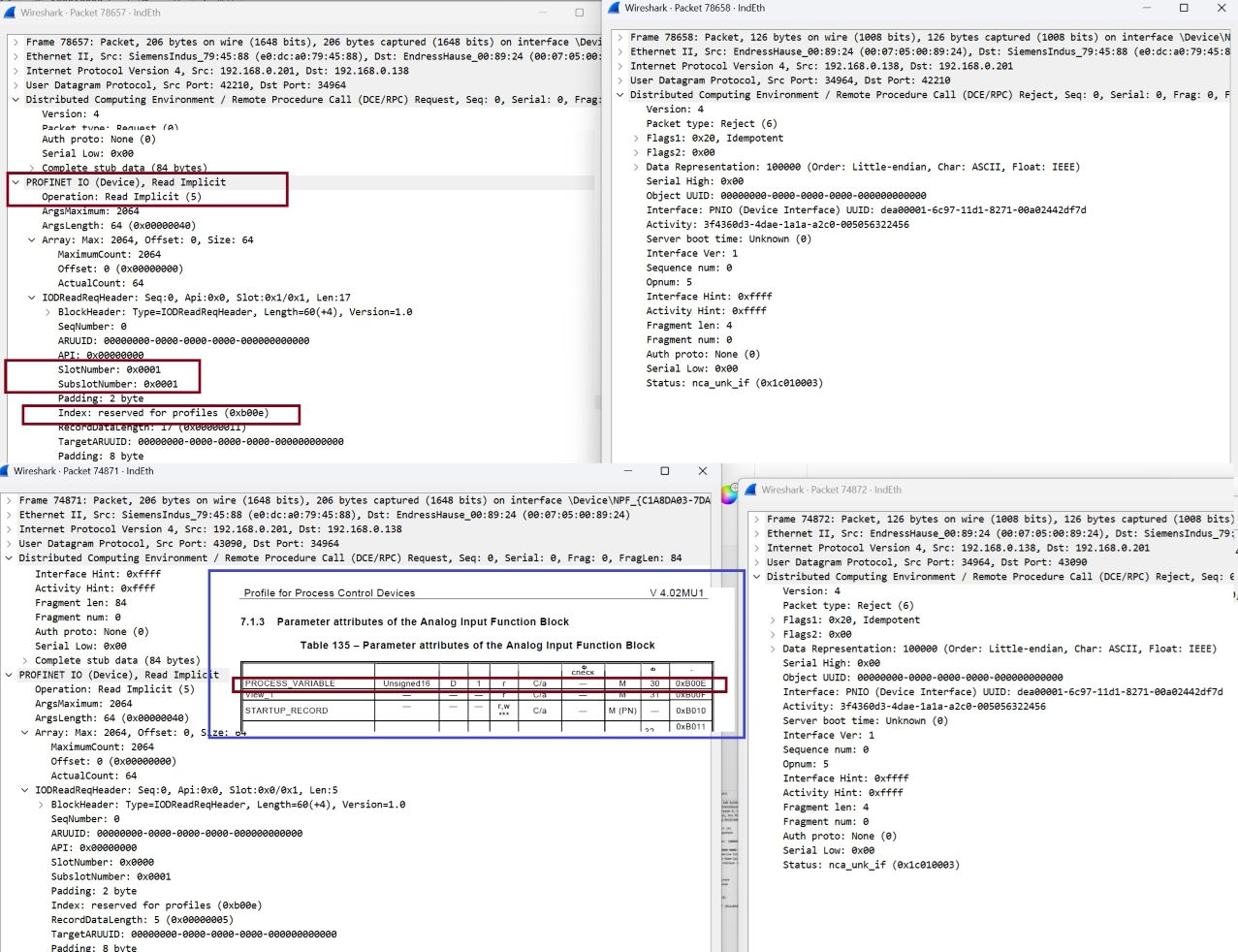Select 'ArgsMaximum: 2064' in Packet 78657
Screen dimensions: 1238x952
coord(90,211)
